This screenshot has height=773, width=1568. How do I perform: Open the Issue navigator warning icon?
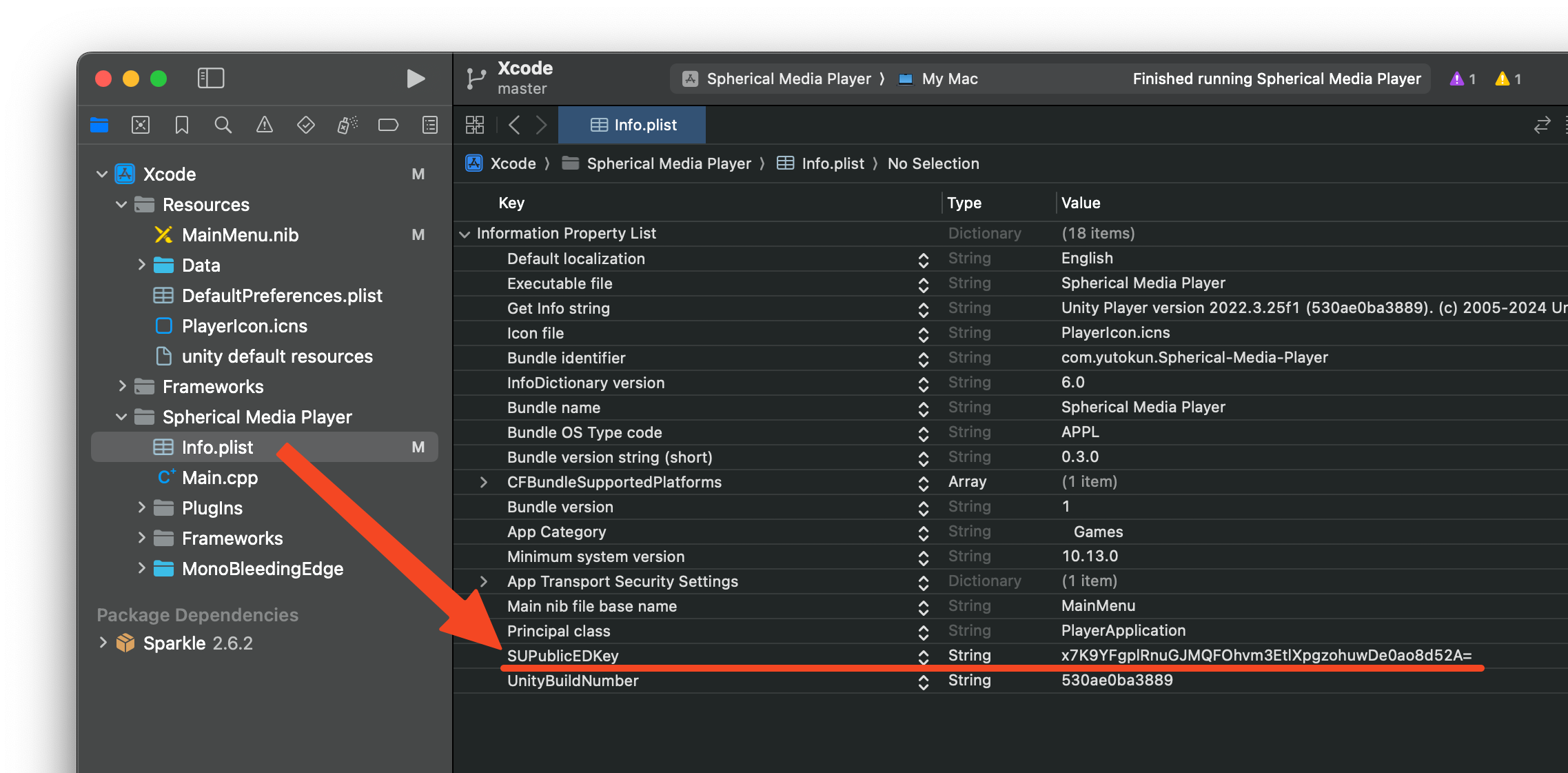[x=265, y=125]
